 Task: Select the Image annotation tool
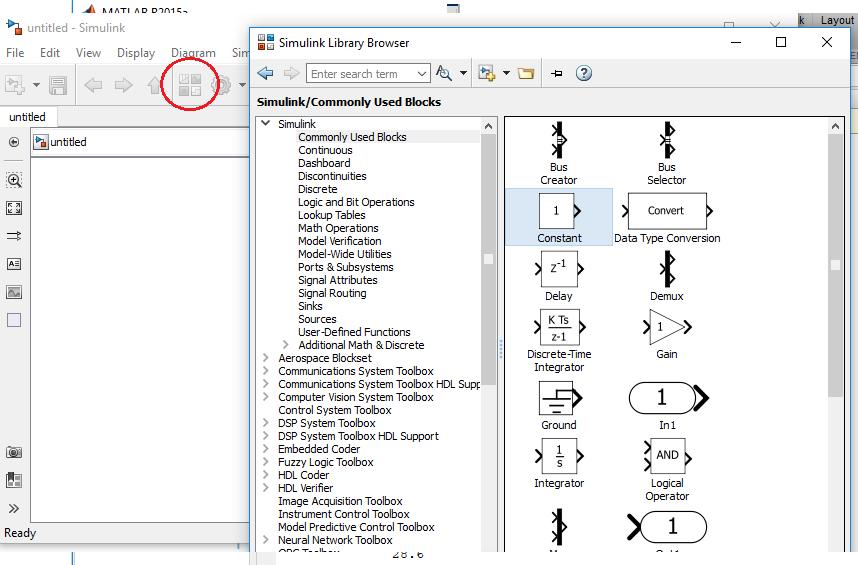tap(14, 292)
